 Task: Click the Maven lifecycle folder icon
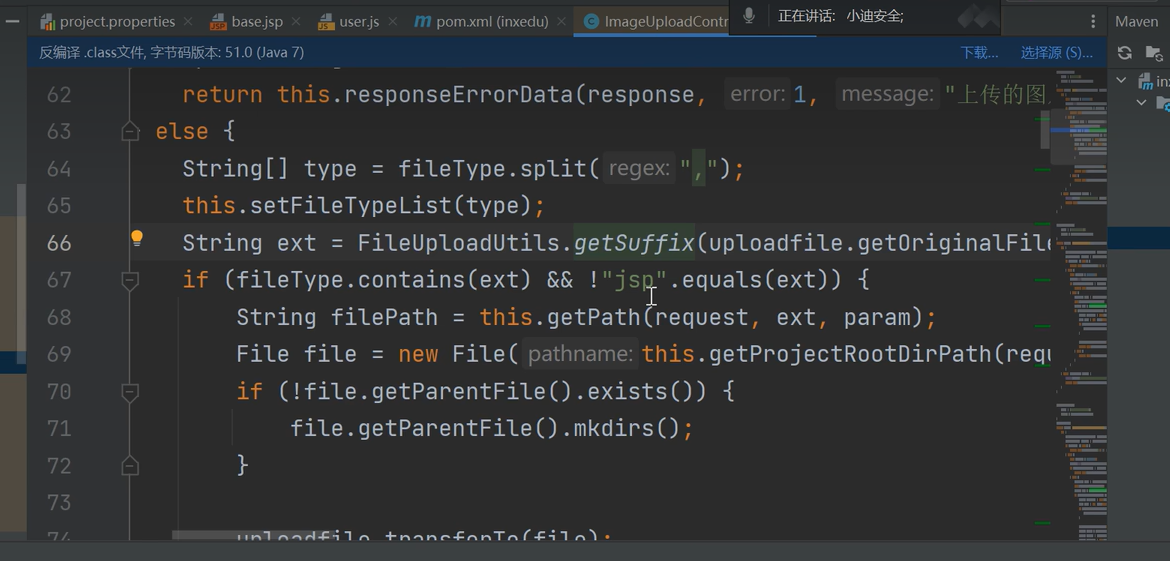pyautogui.click(x=1162, y=102)
